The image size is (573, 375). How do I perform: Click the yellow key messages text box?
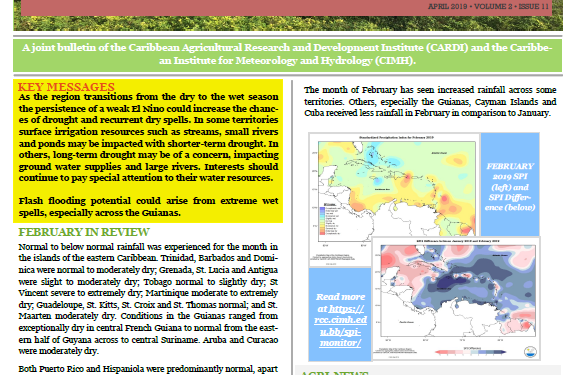tap(148, 151)
